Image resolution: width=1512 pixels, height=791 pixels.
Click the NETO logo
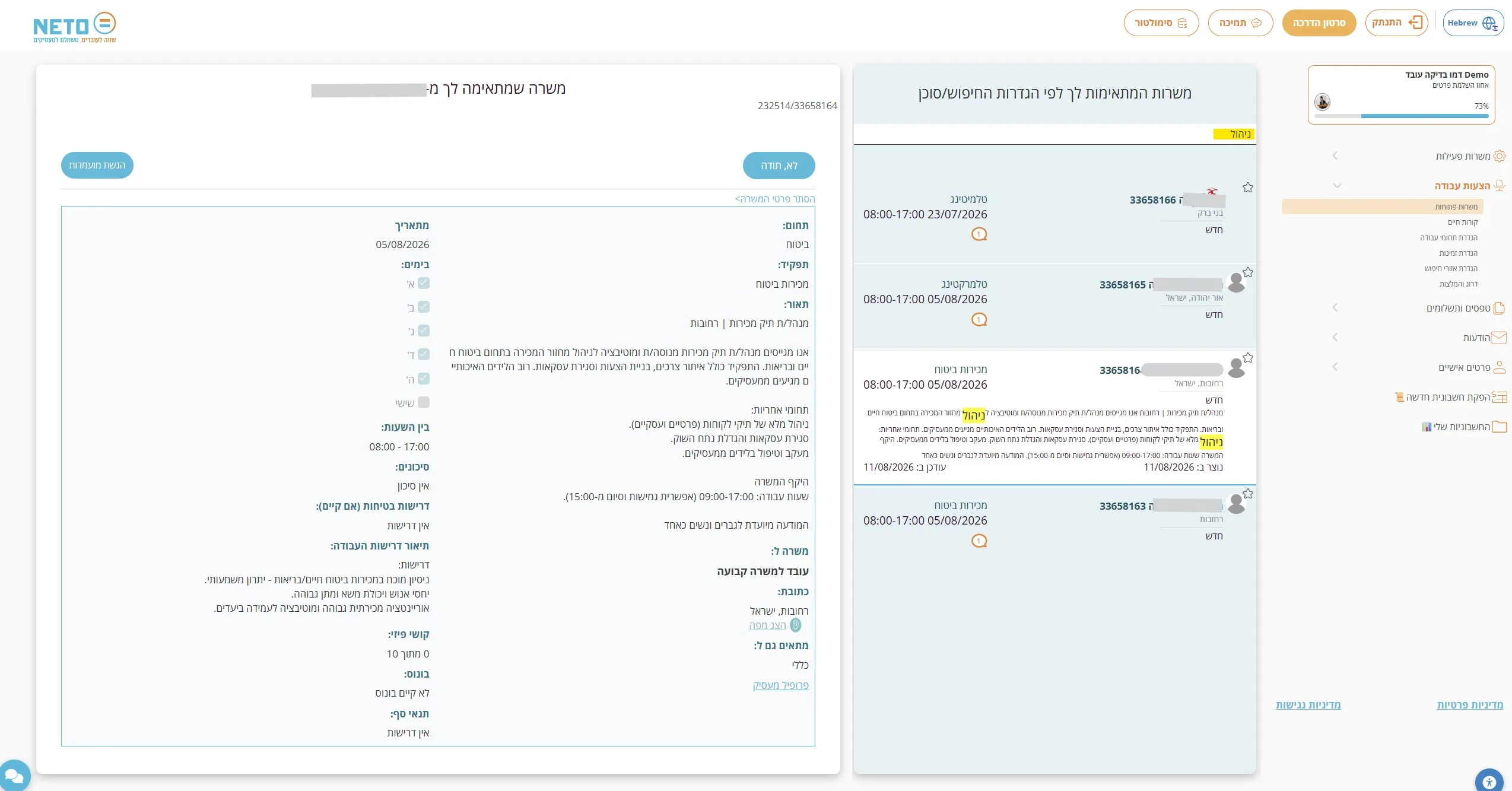[x=75, y=27]
